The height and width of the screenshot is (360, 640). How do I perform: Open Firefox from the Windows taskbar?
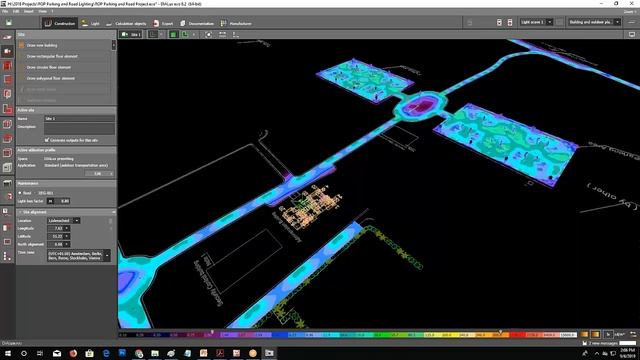(x=73, y=353)
